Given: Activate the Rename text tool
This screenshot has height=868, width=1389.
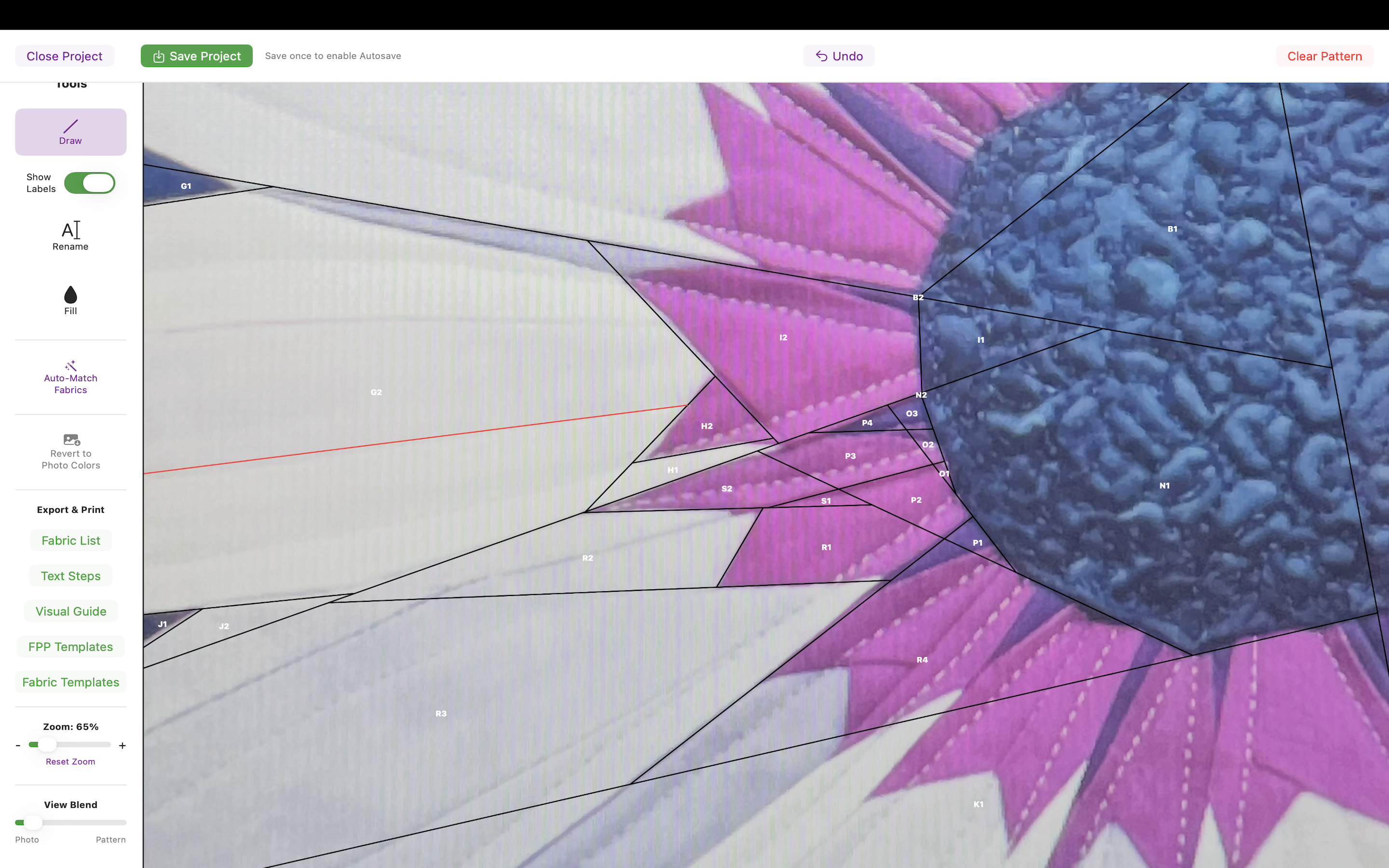Looking at the screenshot, I should [70, 236].
